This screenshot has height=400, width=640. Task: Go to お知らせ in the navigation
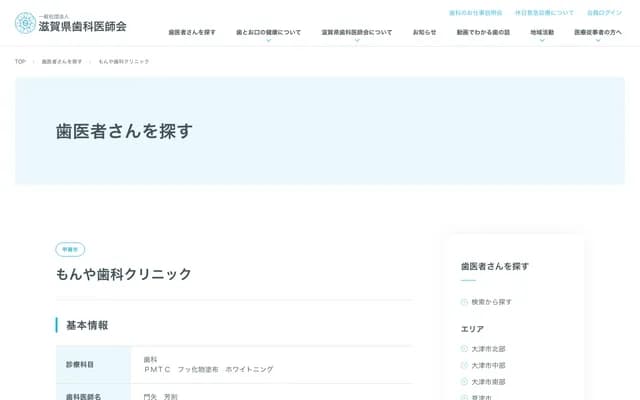[424, 32]
